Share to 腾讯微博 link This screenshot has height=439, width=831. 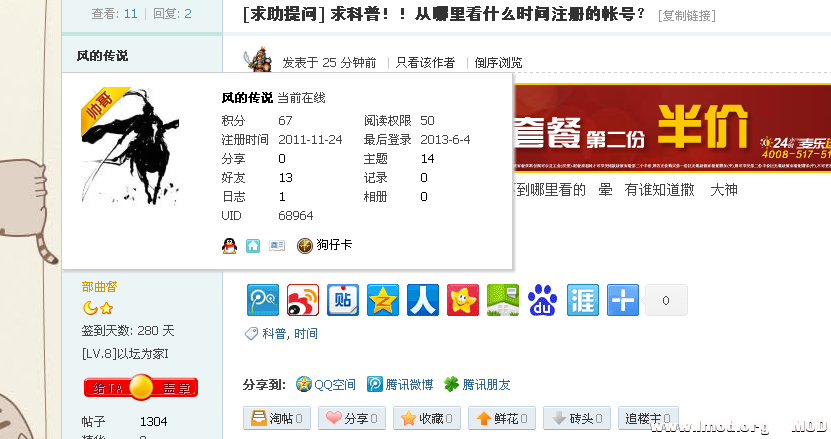click(400, 384)
